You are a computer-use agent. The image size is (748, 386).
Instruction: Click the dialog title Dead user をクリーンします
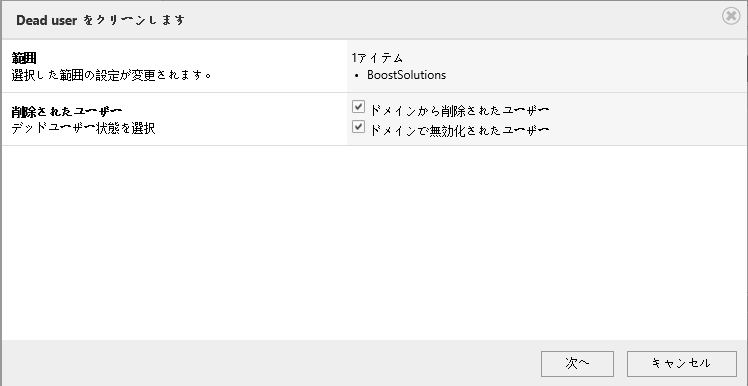click(100, 20)
